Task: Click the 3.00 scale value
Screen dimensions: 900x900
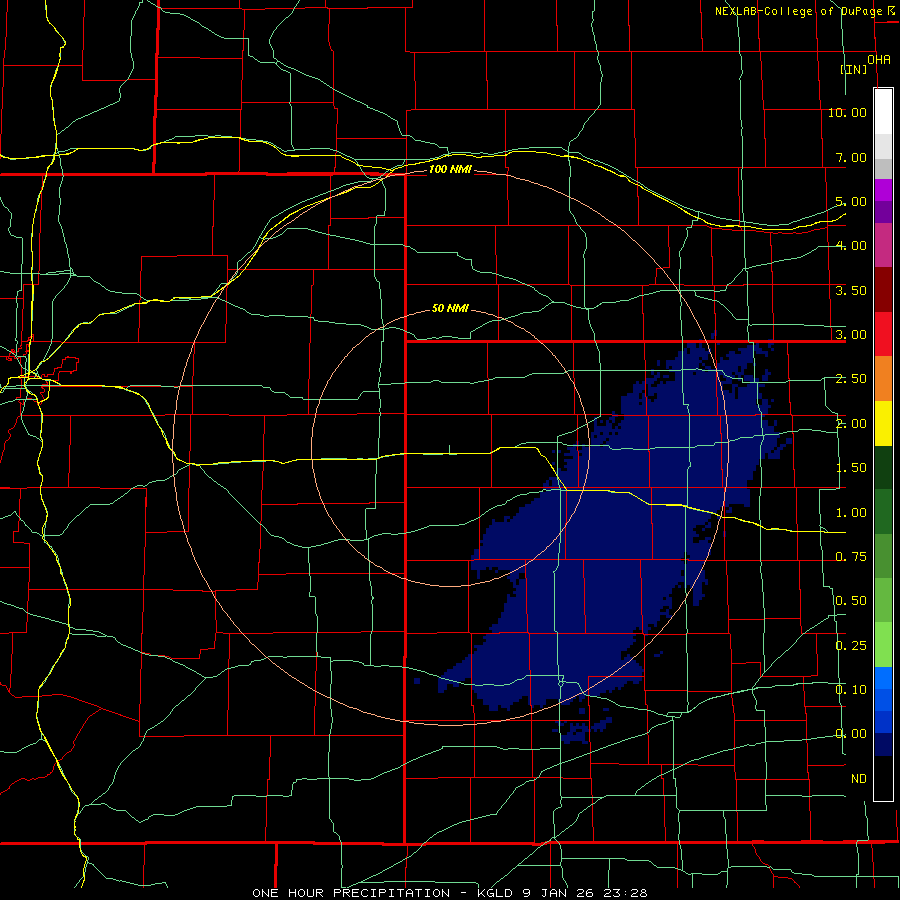Action: pos(851,335)
